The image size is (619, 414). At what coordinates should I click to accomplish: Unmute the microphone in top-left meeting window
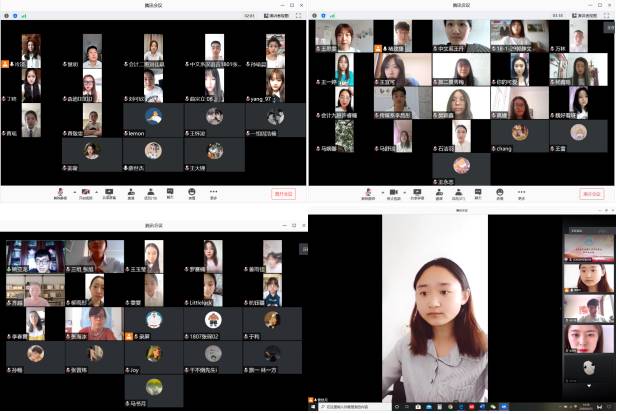point(61,191)
